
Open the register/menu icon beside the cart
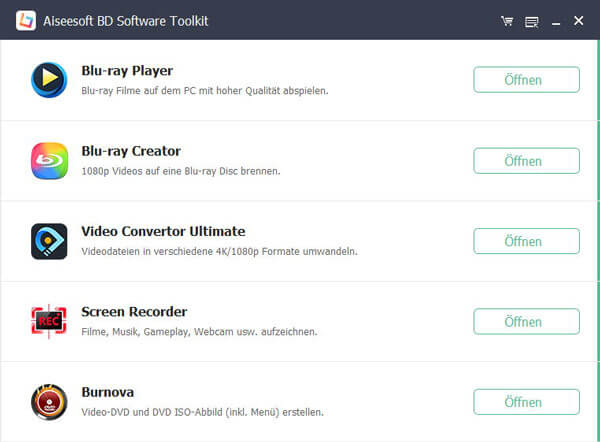point(532,22)
